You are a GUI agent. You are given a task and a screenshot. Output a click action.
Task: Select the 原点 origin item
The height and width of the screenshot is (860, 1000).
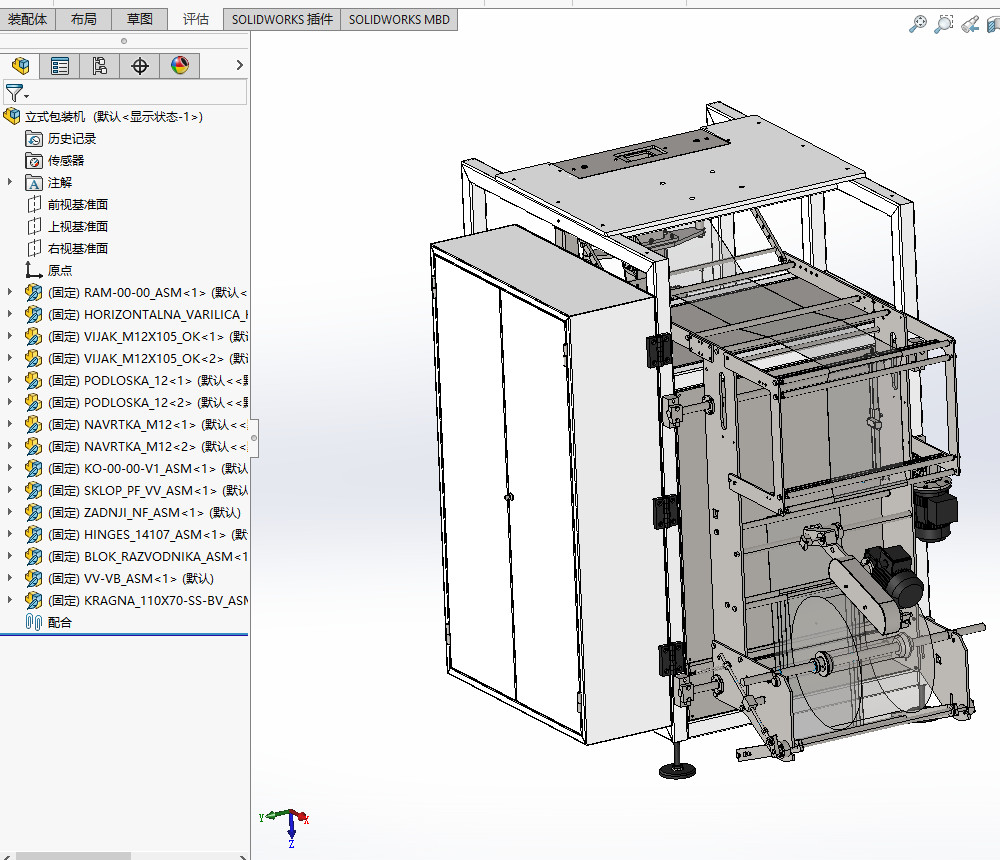tap(59, 270)
